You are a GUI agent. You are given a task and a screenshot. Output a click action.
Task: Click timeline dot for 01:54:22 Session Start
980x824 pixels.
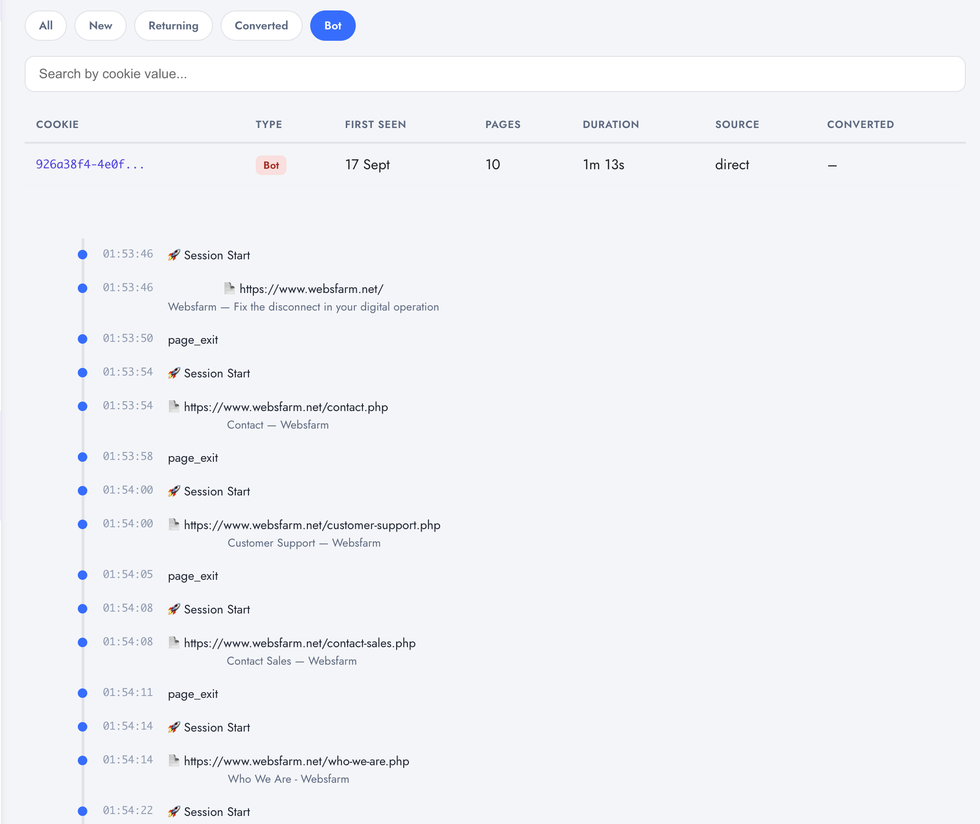82,811
